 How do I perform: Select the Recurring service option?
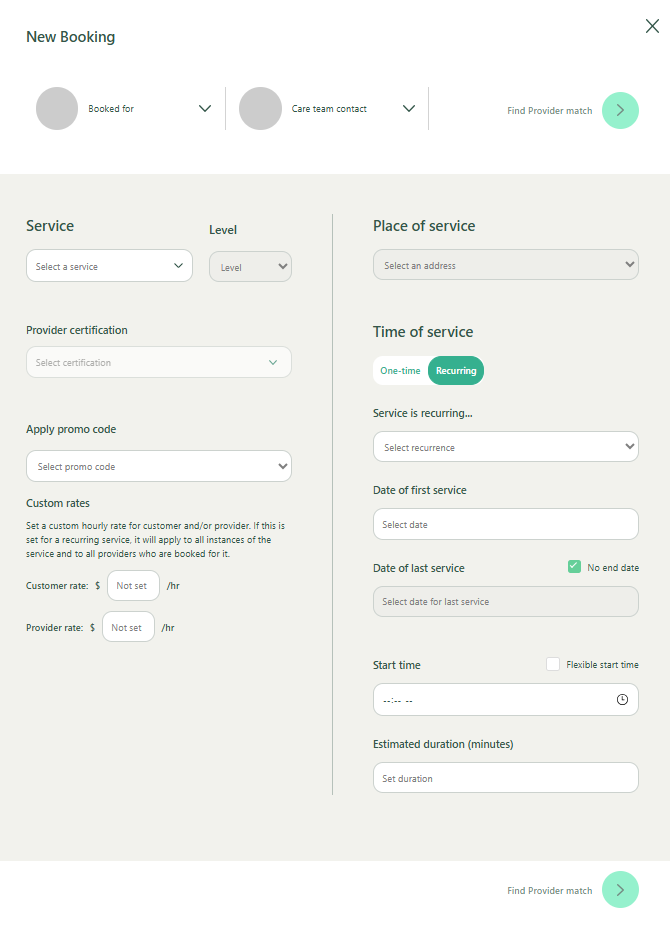[456, 371]
